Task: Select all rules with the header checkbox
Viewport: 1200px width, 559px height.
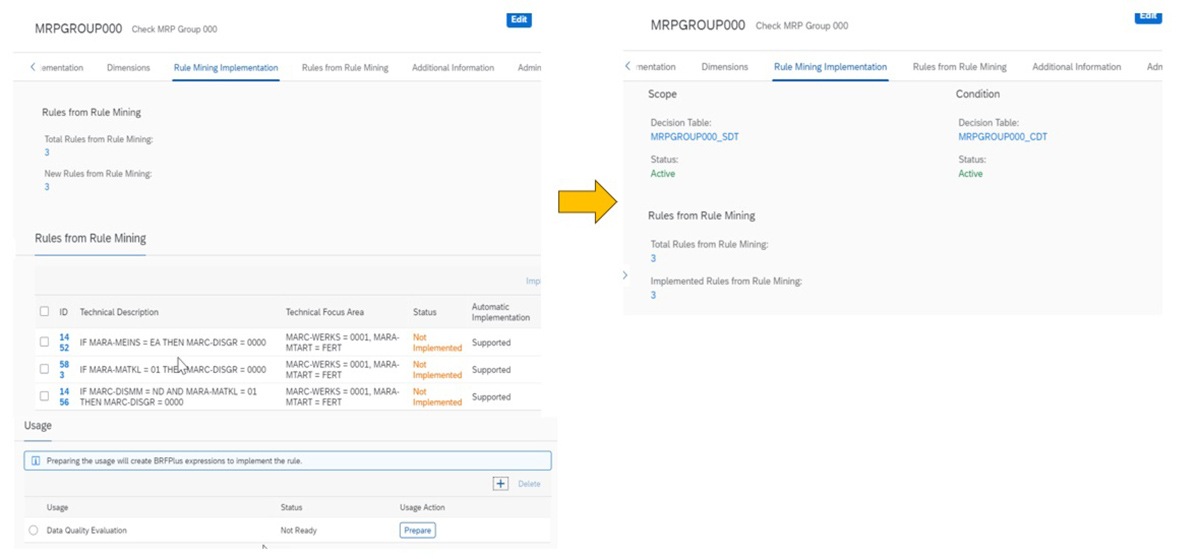Action: (x=44, y=312)
